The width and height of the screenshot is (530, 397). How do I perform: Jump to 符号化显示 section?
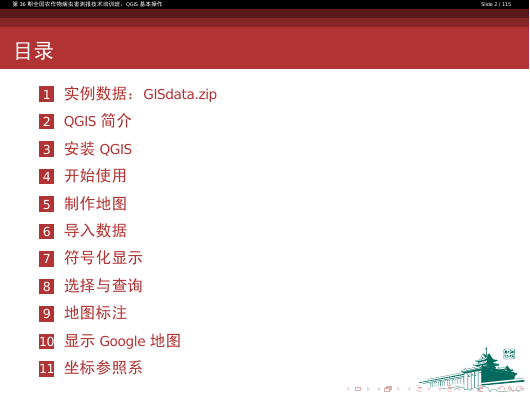pyautogui.click(x=103, y=258)
